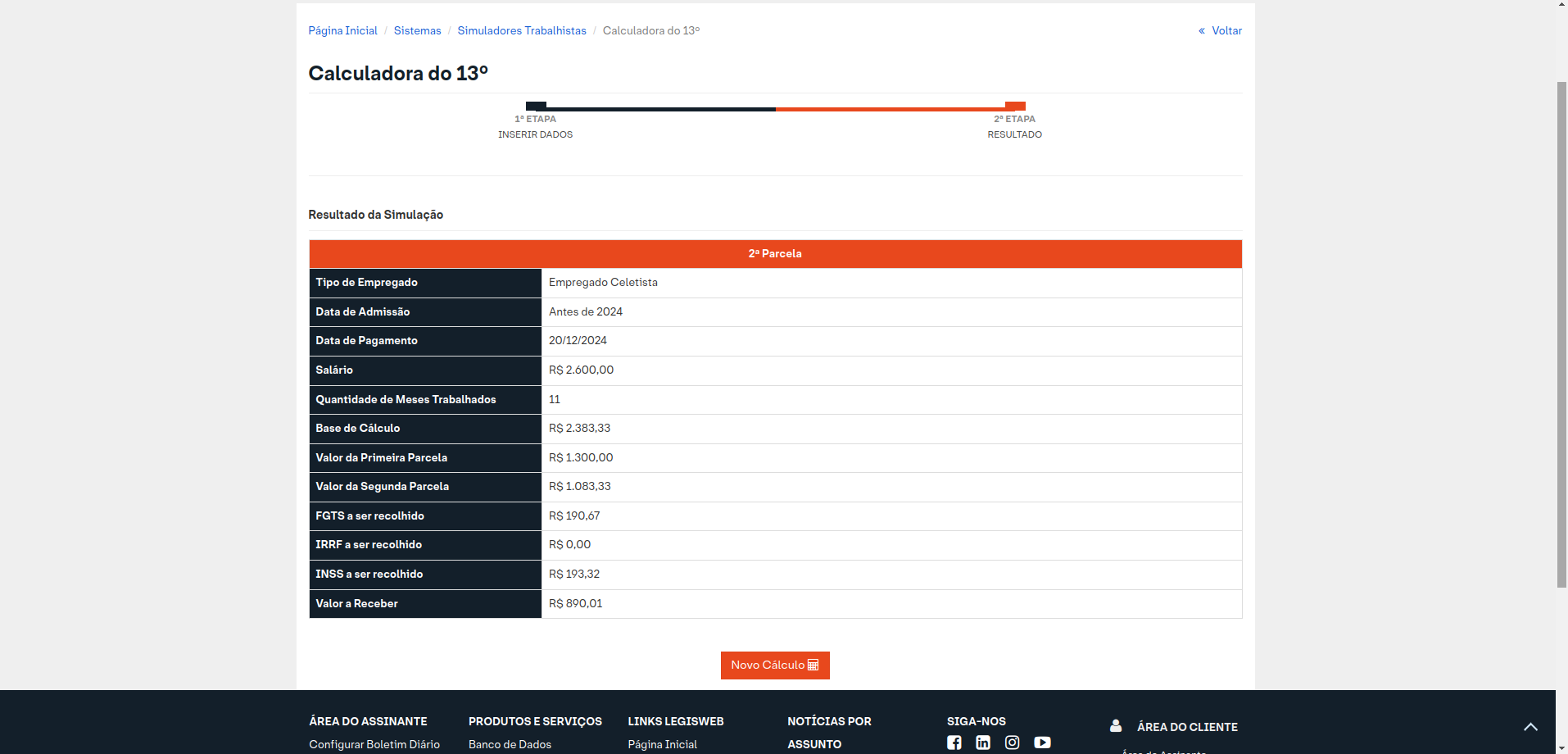Click the Siga-nos footer heading
1568x754 pixels.
977,722
